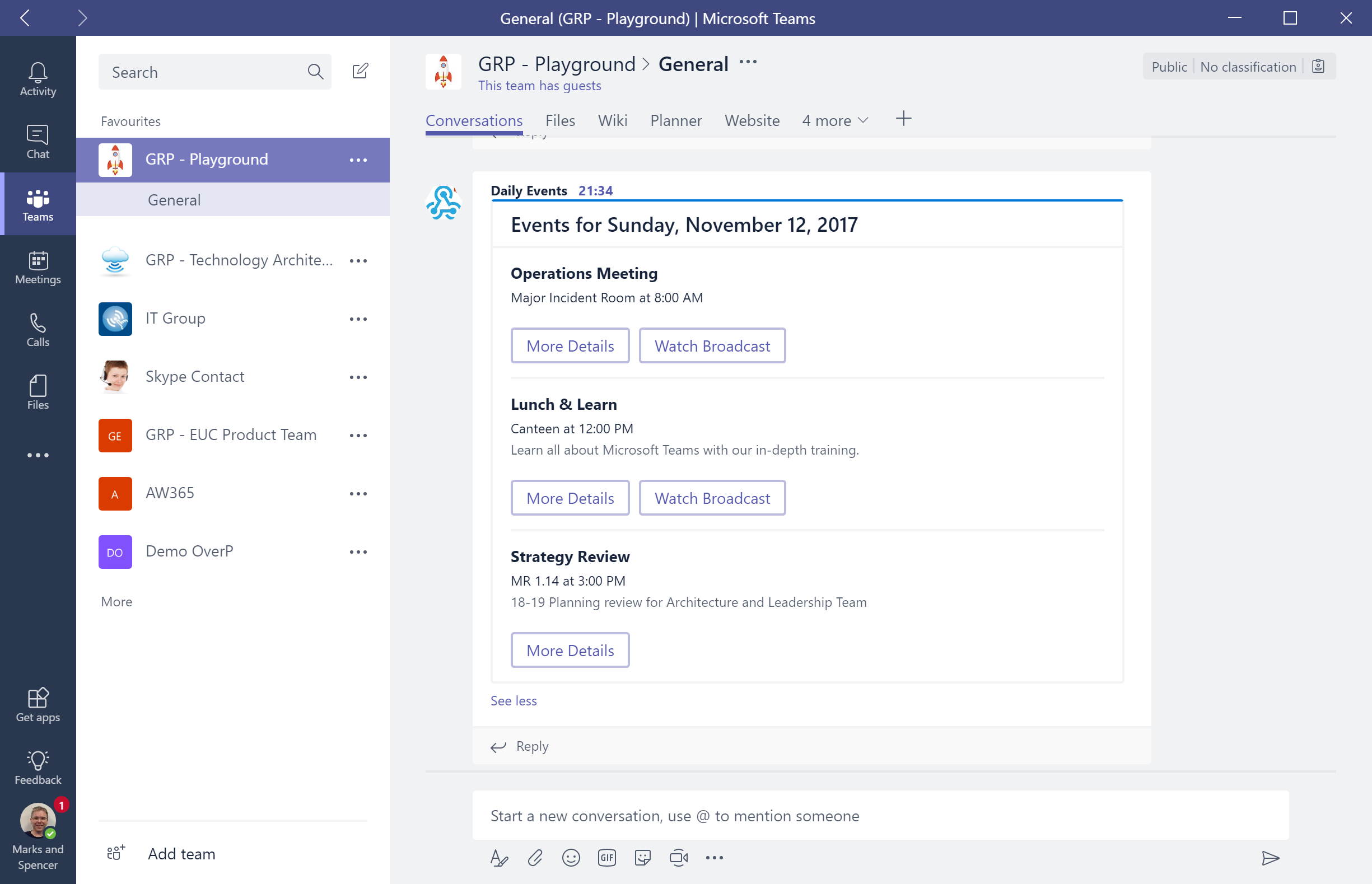Expand the 4 more tabs dropdown
The width and height of the screenshot is (1372, 884).
tap(836, 120)
